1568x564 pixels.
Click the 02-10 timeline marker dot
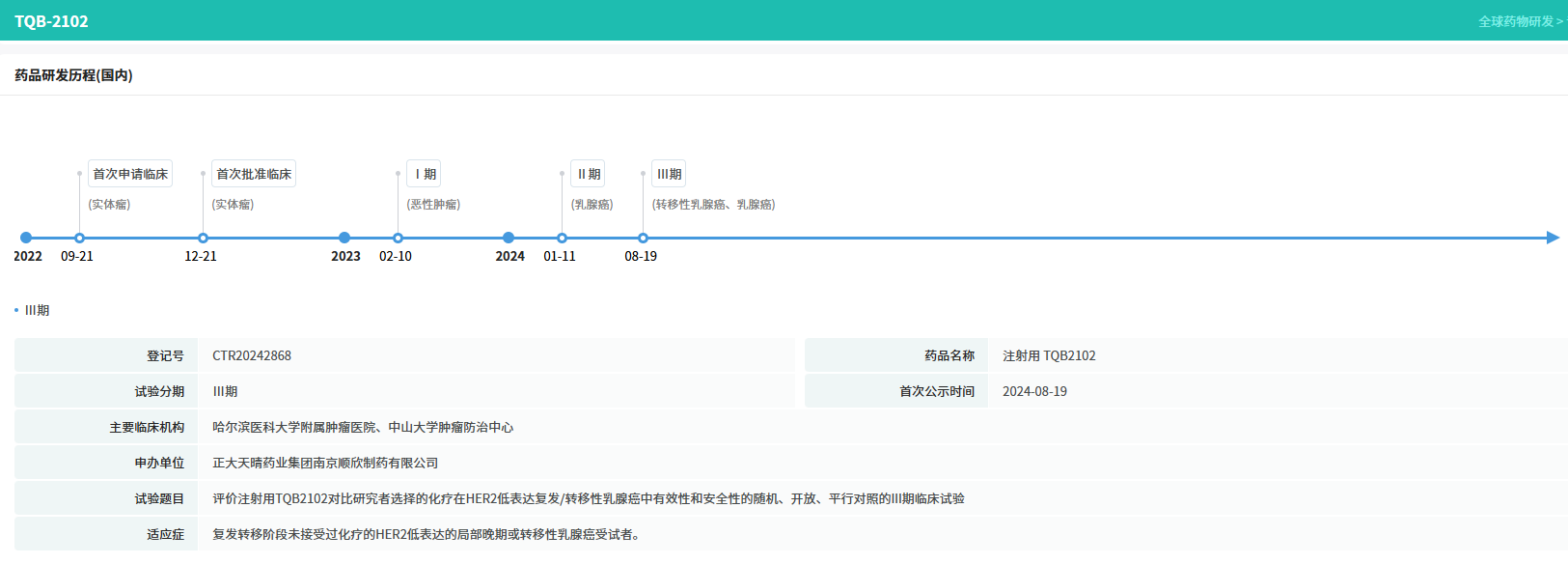(398, 238)
